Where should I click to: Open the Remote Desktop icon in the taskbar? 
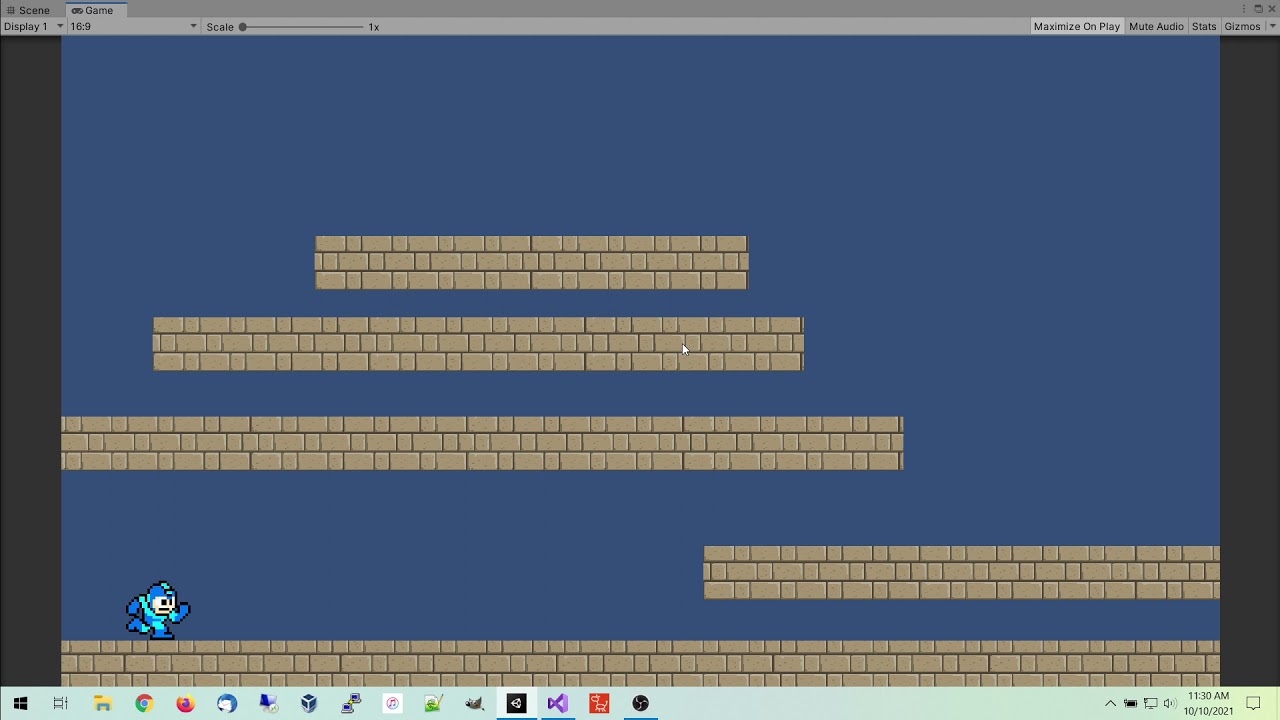(268, 704)
